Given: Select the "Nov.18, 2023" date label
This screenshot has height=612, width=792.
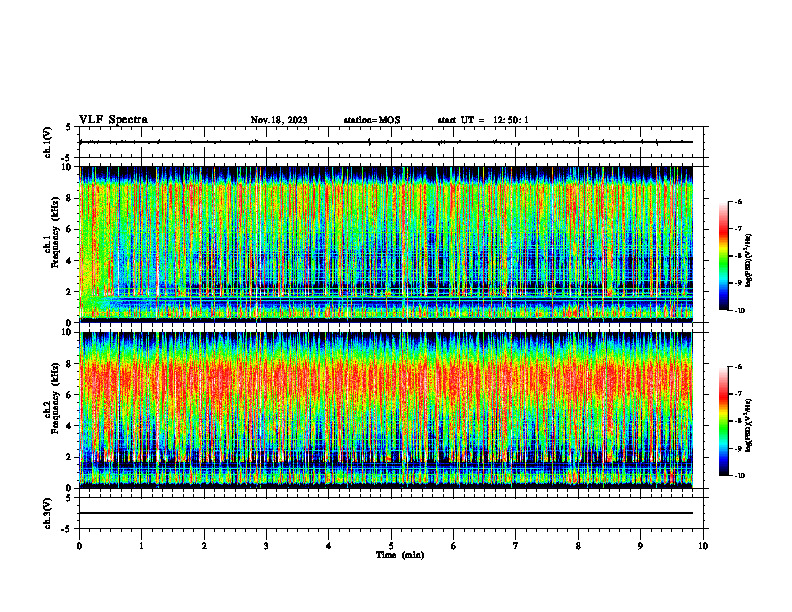Looking at the screenshot, I should coord(279,120).
